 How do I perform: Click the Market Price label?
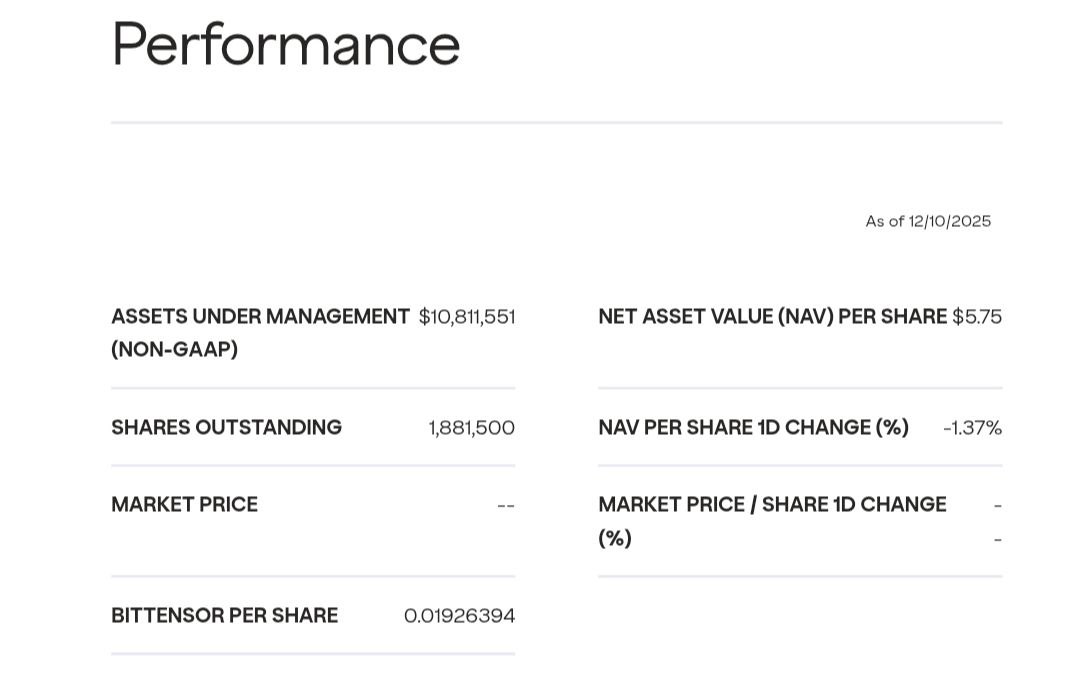184,505
